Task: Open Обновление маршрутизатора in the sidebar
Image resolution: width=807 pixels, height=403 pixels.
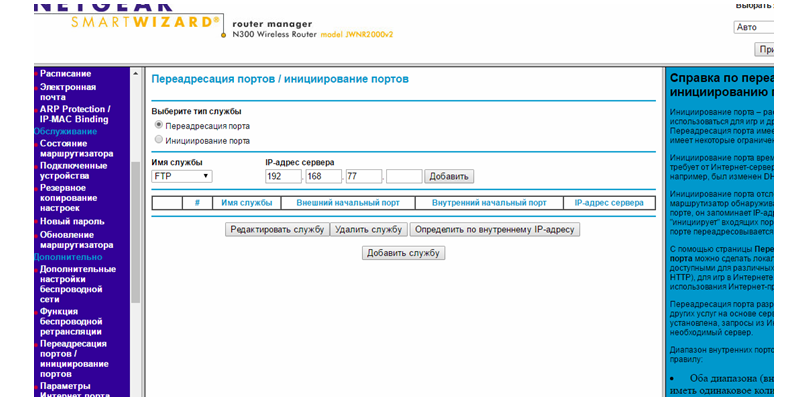Action: pyautogui.click(x=77, y=240)
